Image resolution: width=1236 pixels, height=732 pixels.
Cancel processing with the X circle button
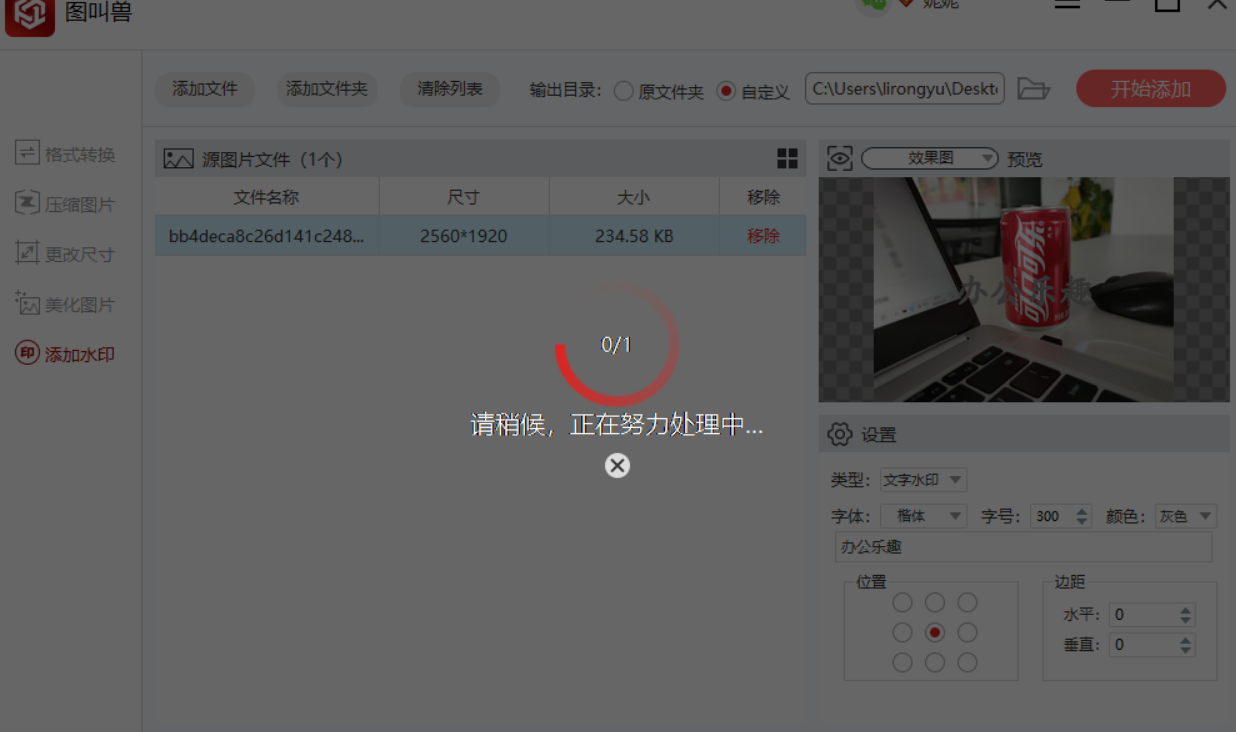pos(617,465)
